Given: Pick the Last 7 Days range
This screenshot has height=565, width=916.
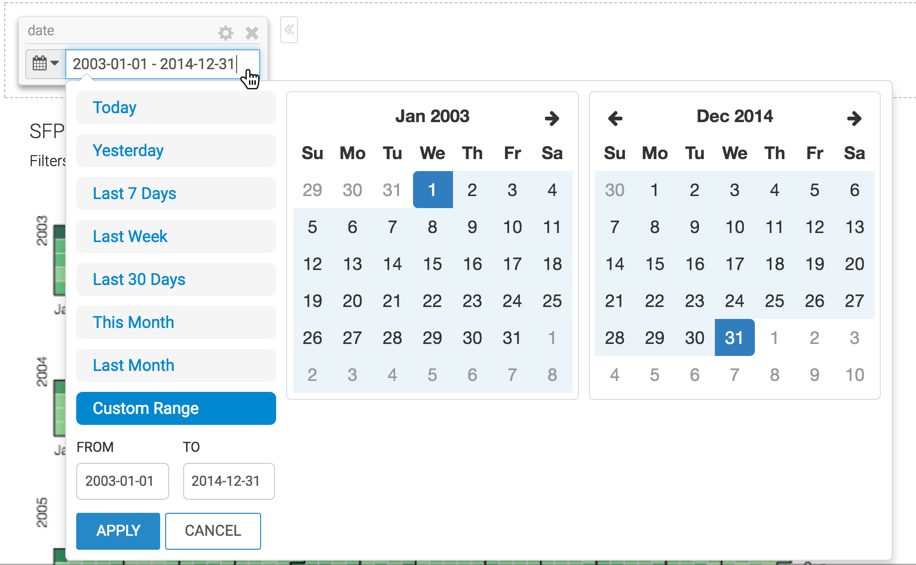Looking at the screenshot, I should click(x=175, y=194).
